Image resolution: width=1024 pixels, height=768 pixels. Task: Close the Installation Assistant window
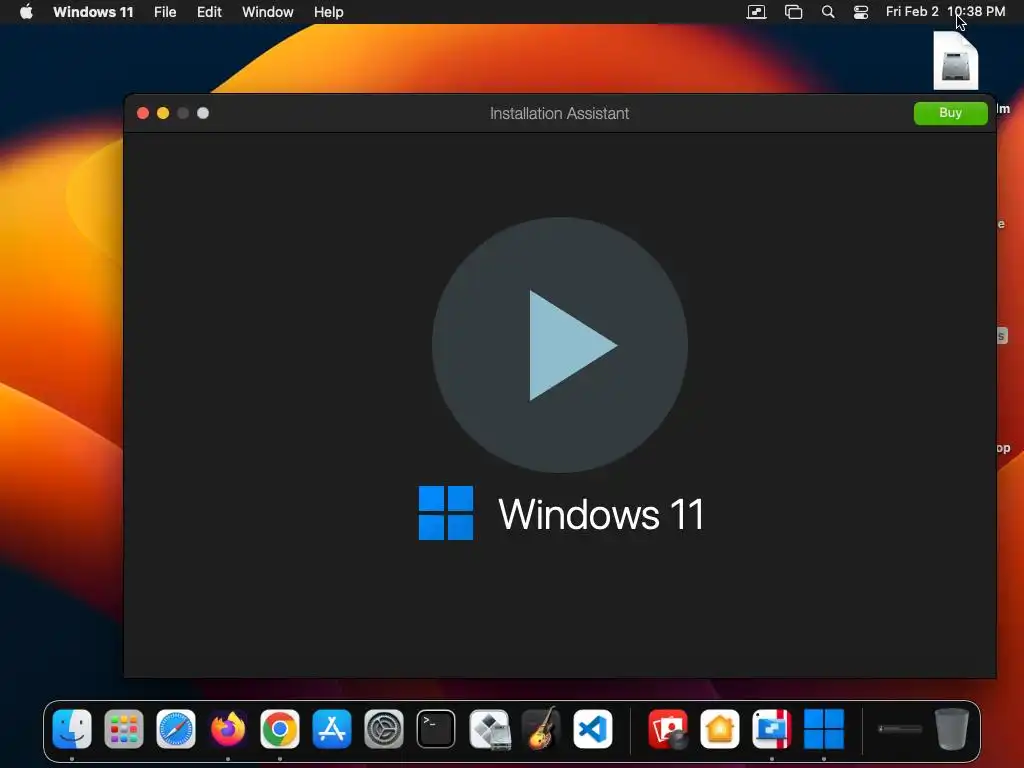pos(142,113)
